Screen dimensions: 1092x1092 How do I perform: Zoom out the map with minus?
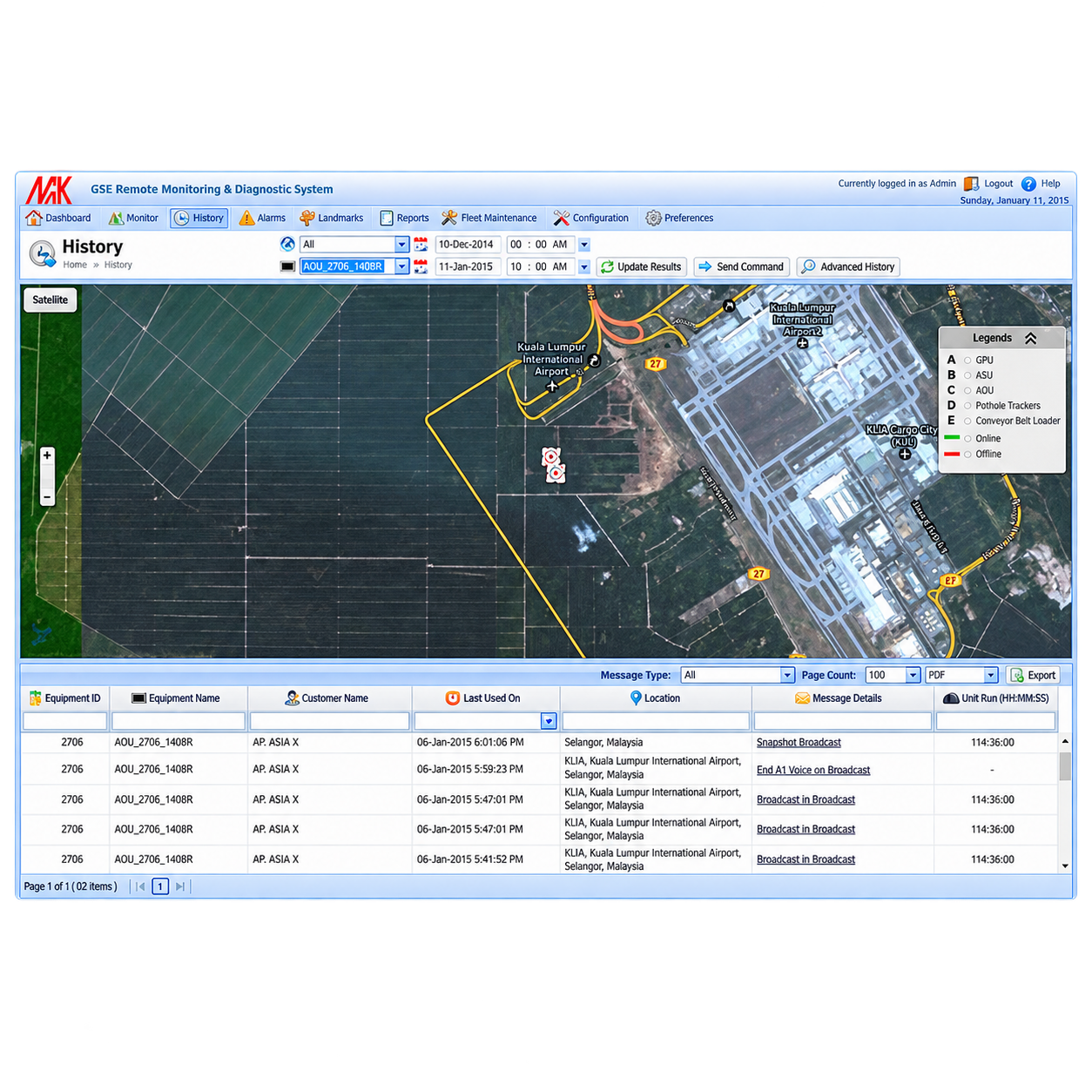click(47, 497)
